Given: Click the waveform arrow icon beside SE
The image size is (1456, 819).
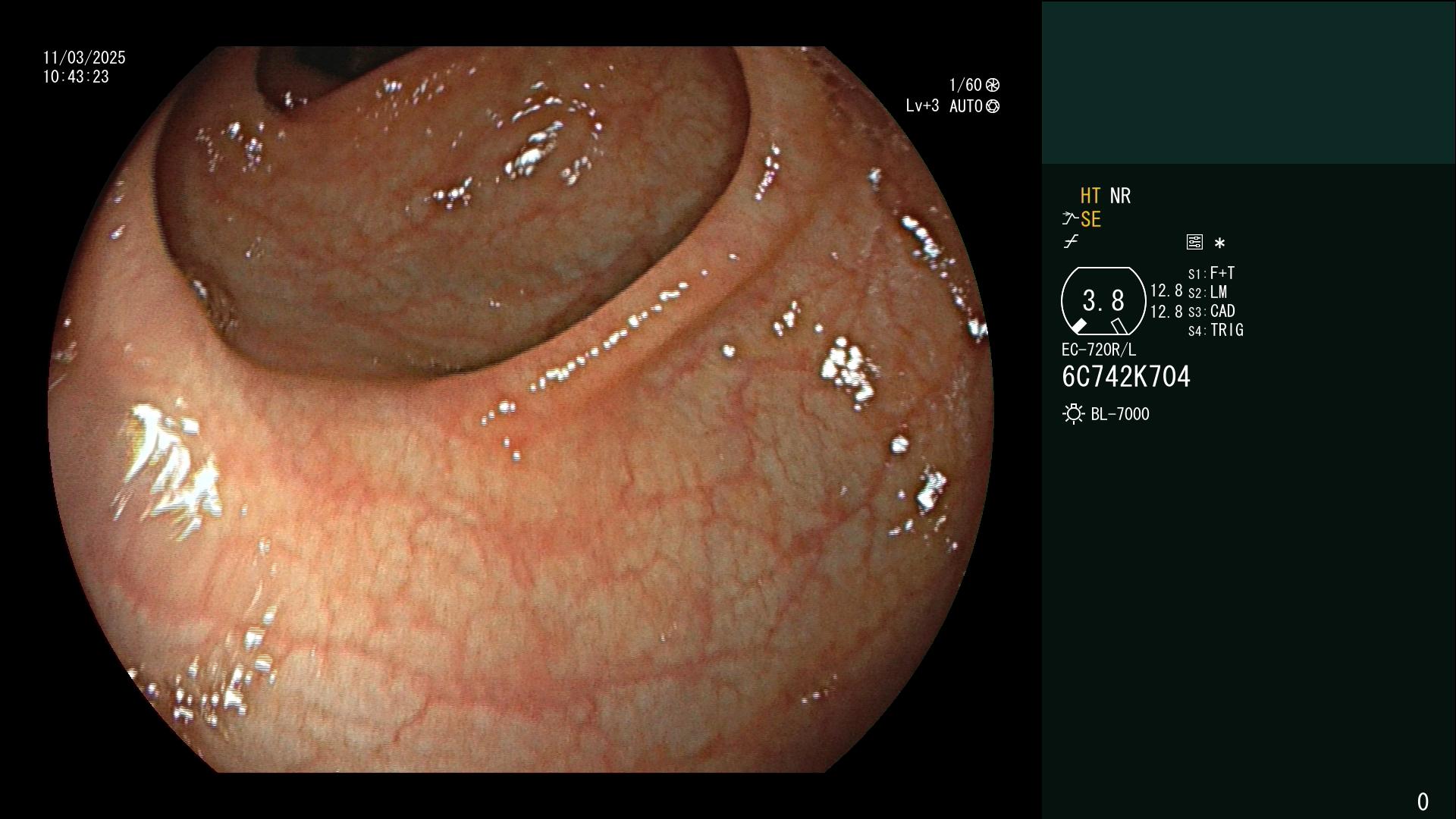Looking at the screenshot, I should point(1070,219).
